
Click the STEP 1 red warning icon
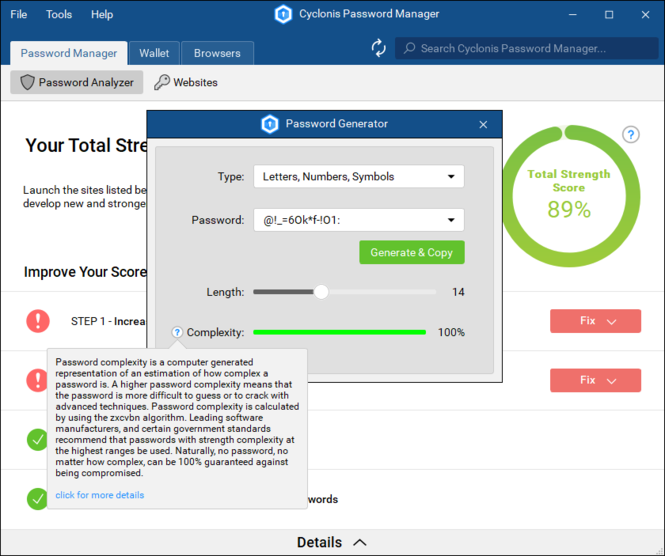click(x=38, y=321)
